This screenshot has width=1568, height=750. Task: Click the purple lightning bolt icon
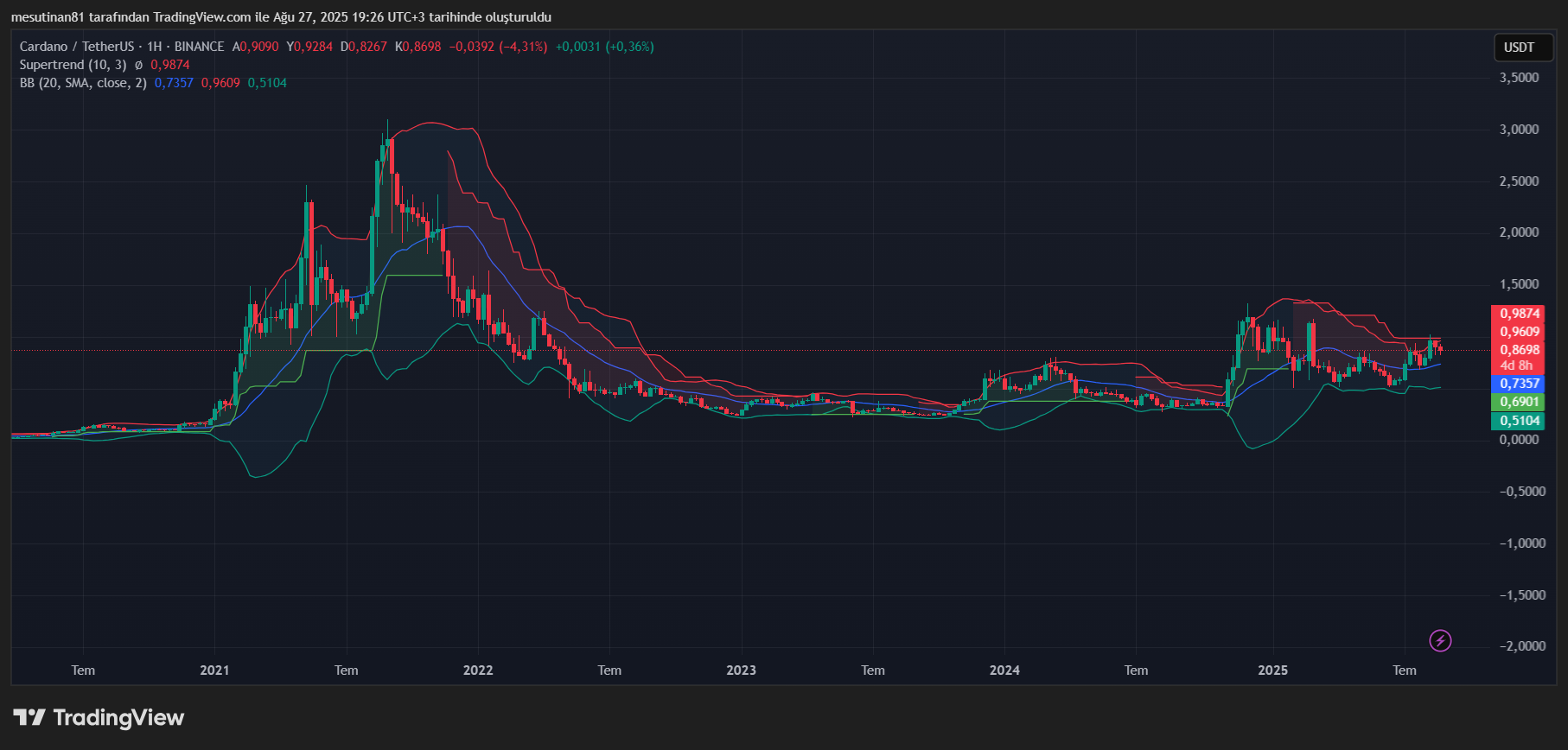pyautogui.click(x=1440, y=640)
